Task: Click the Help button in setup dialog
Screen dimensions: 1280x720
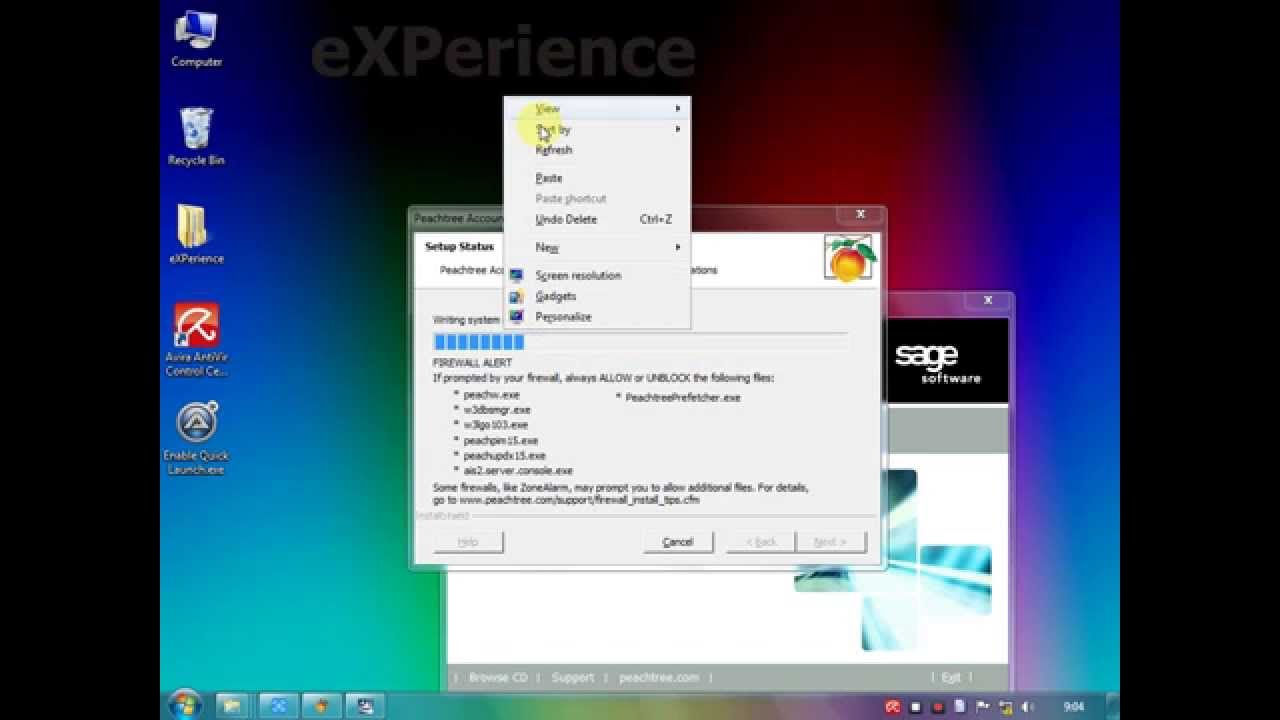Action: click(x=468, y=542)
